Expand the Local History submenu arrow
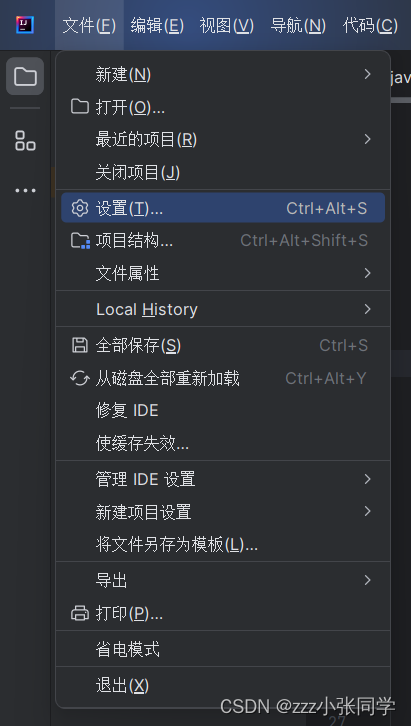 (367, 309)
